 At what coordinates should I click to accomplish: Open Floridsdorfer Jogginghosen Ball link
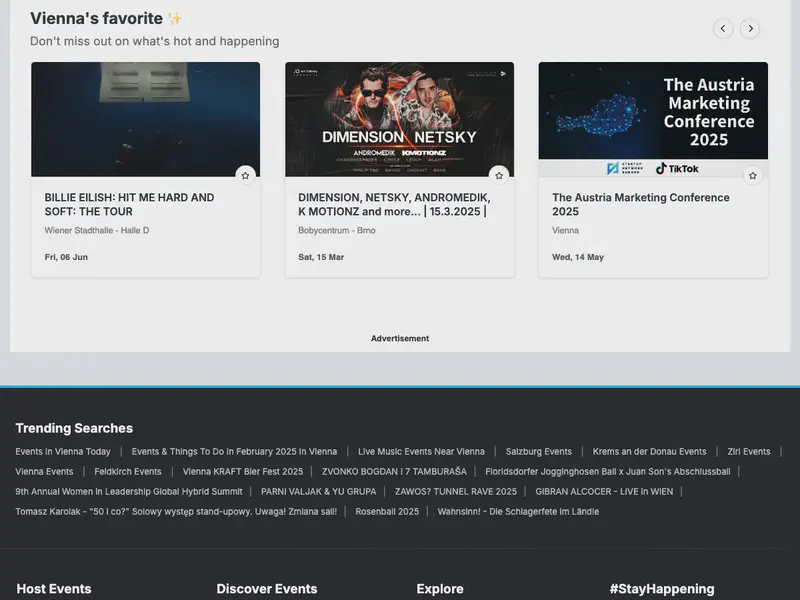pyautogui.click(x=608, y=471)
